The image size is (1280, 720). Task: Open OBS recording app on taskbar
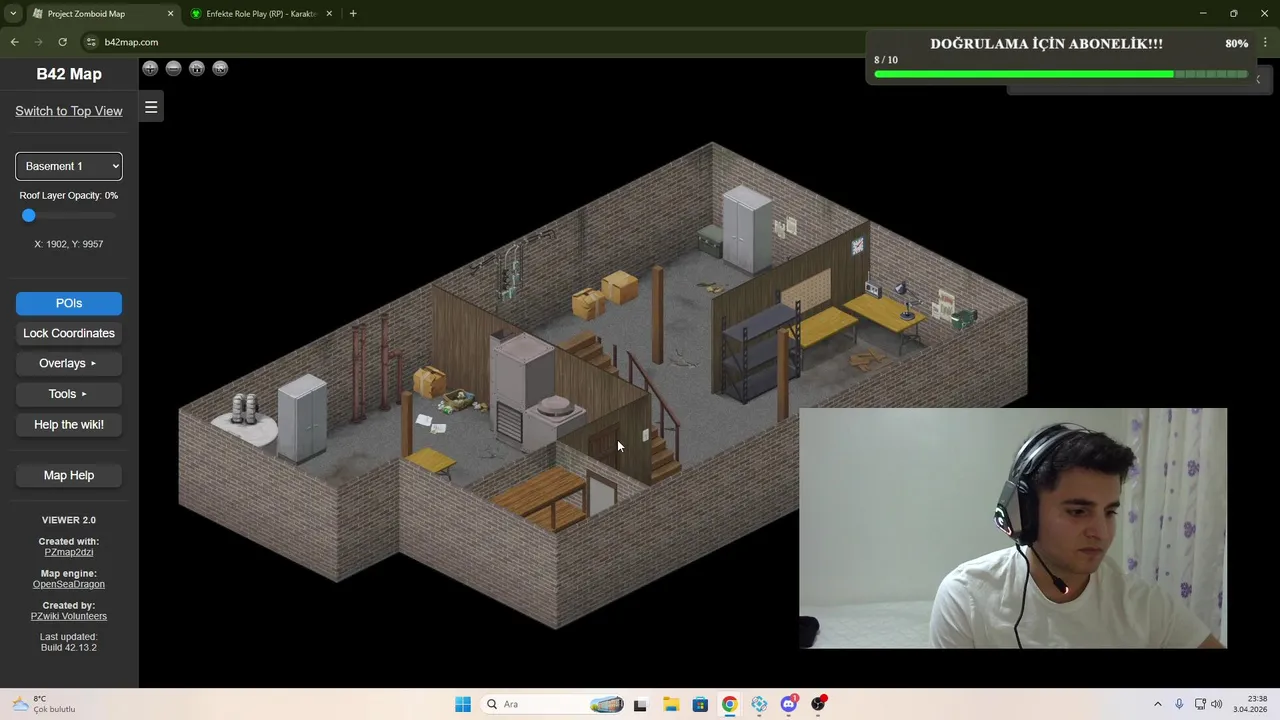819,704
